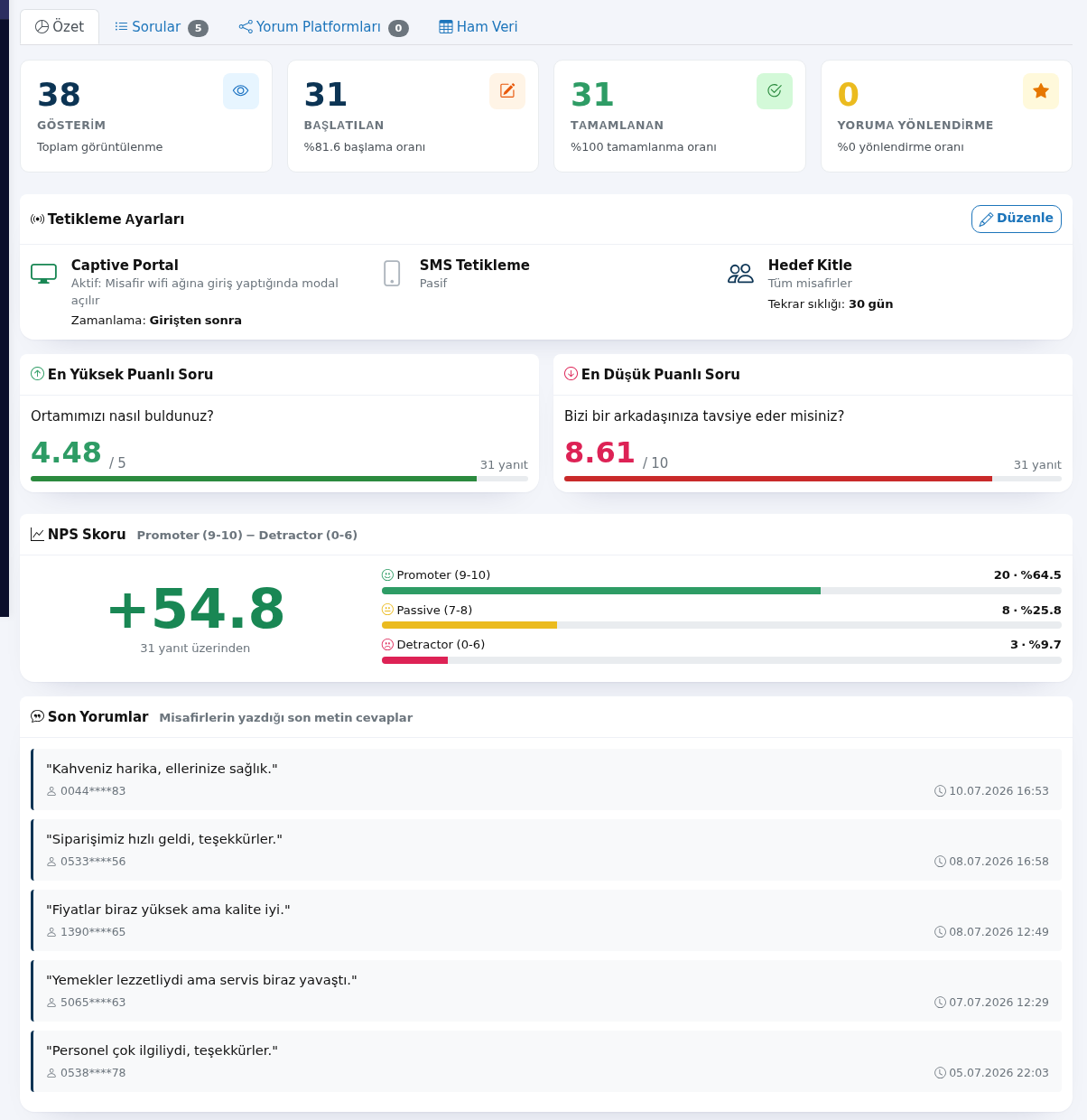Click the yellow Passive percentage bar
1087x1120 pixels.
tap(469, 625)
